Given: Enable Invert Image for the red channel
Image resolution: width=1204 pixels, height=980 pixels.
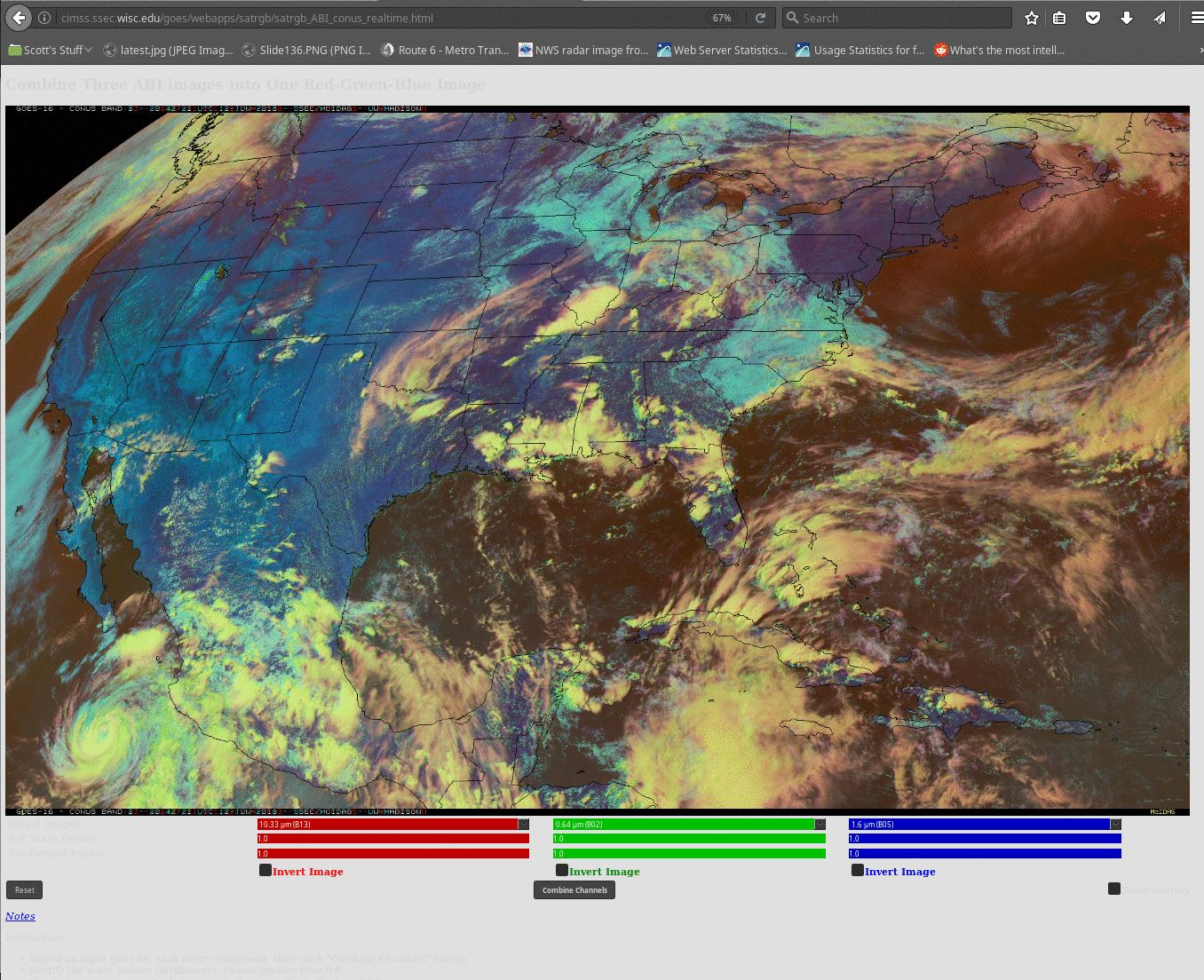Looking at the screenshot, I should (x=265, y=870).
